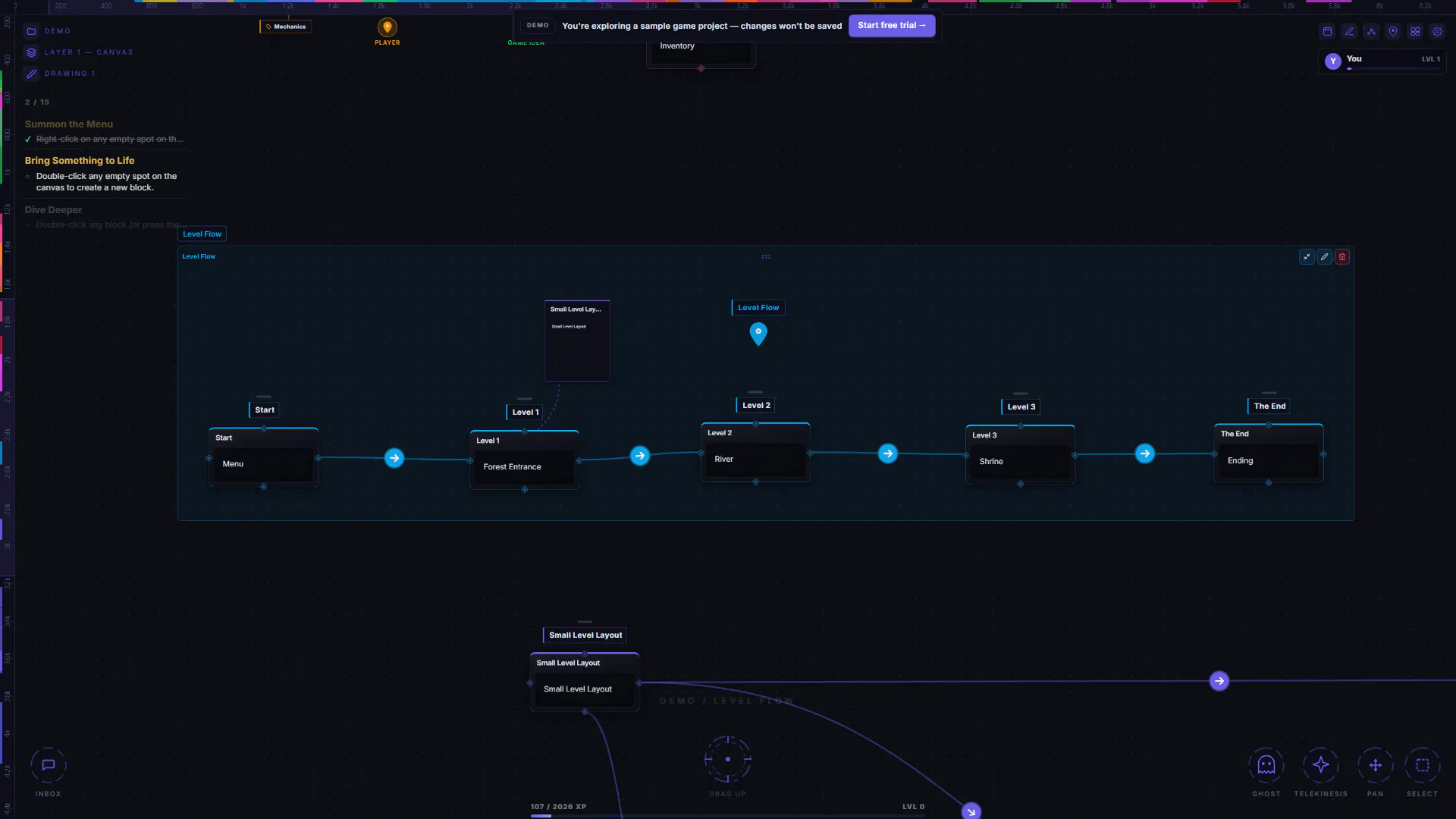
Task: Delete the Level Flow frame with the red trash icon
Action: pyautogui.click(x=1342, y=257)
